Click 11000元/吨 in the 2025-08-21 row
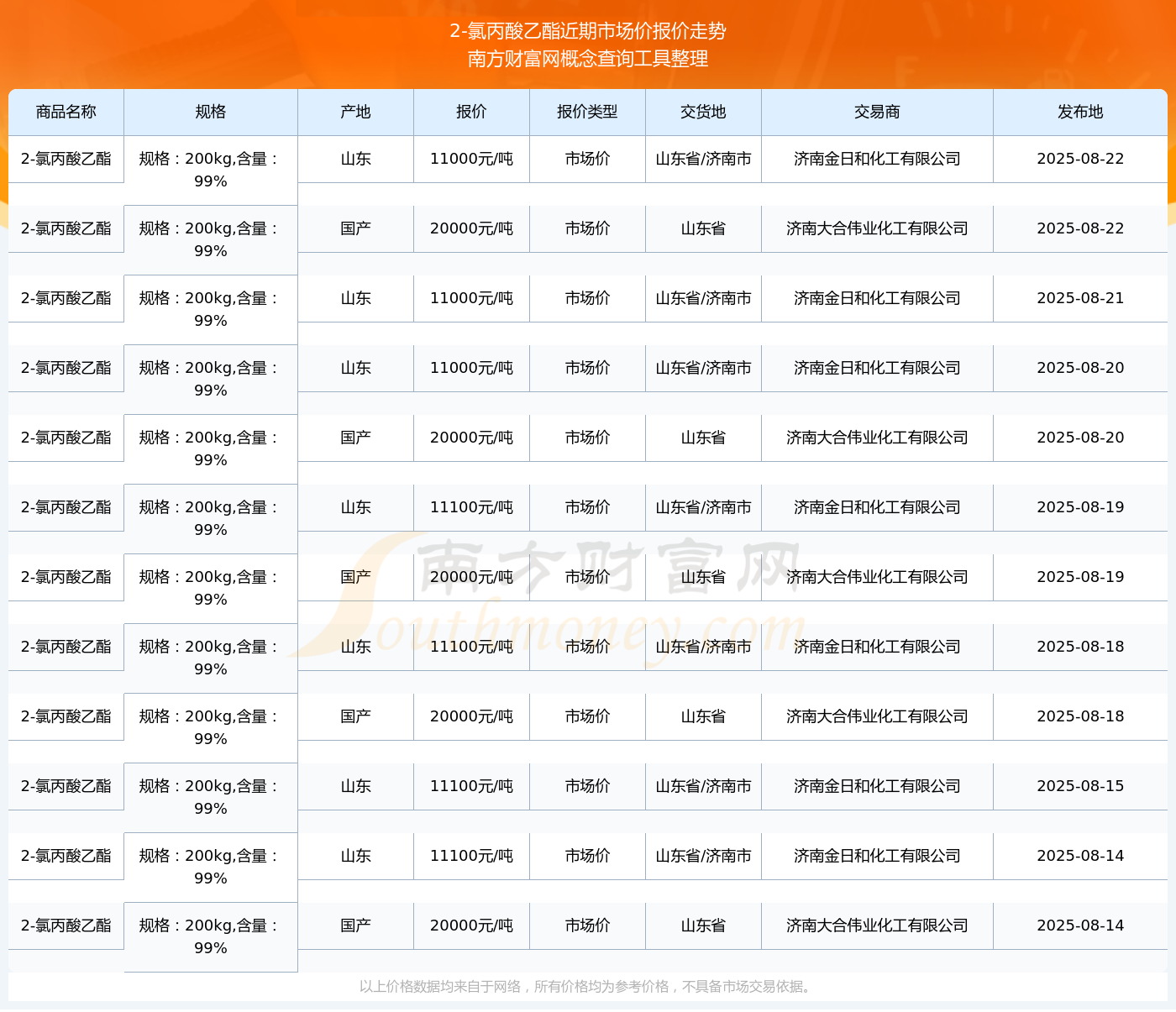The width and height of the screenshot is (1176, 1012). [471, 298]
